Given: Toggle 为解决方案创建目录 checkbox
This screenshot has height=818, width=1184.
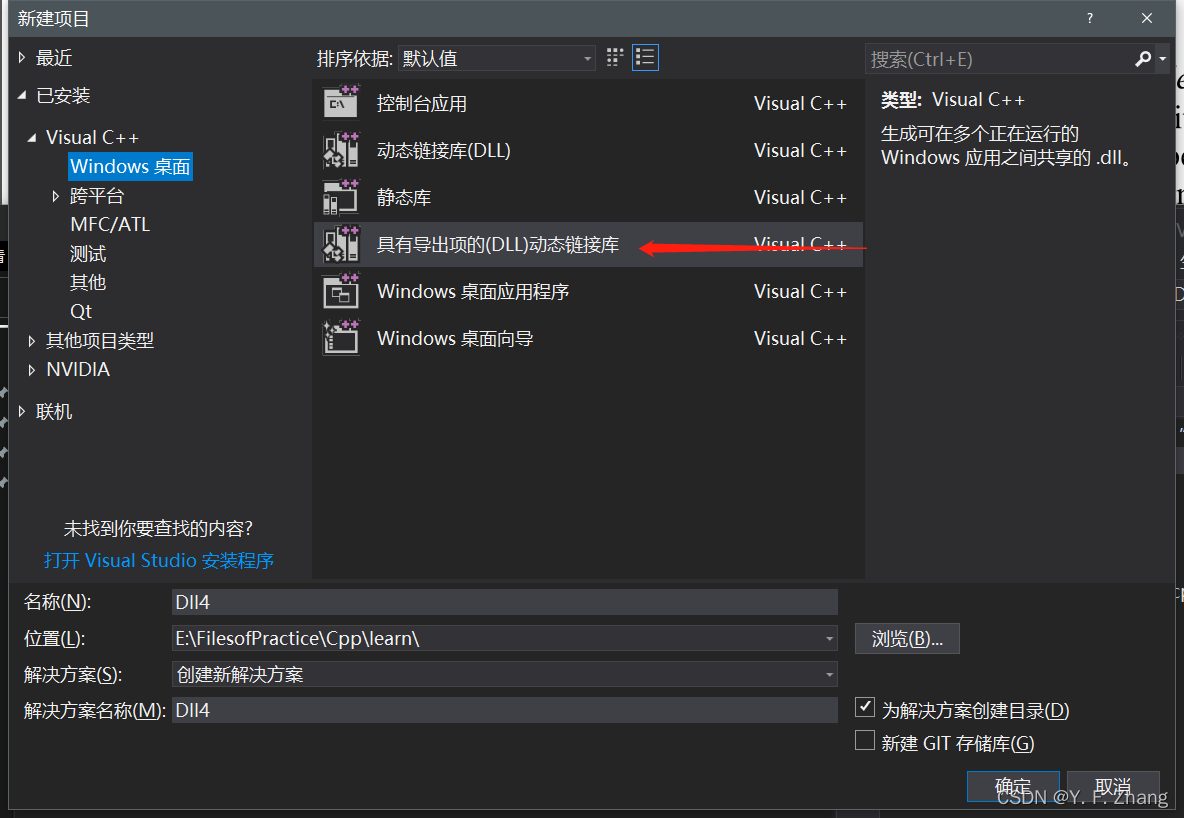Looking at the screenshot, I should tap(865, 707).
